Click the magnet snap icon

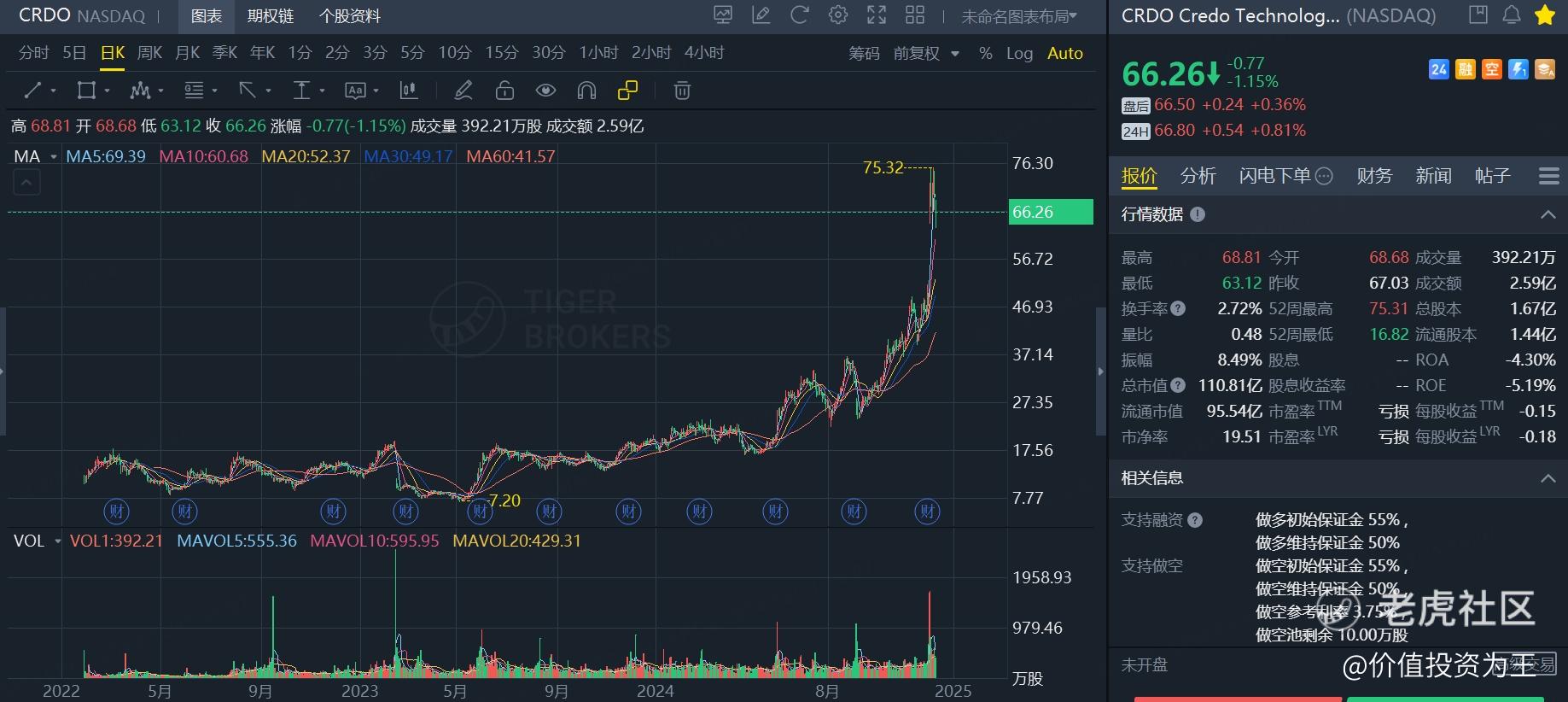click(x=586, y=91)
